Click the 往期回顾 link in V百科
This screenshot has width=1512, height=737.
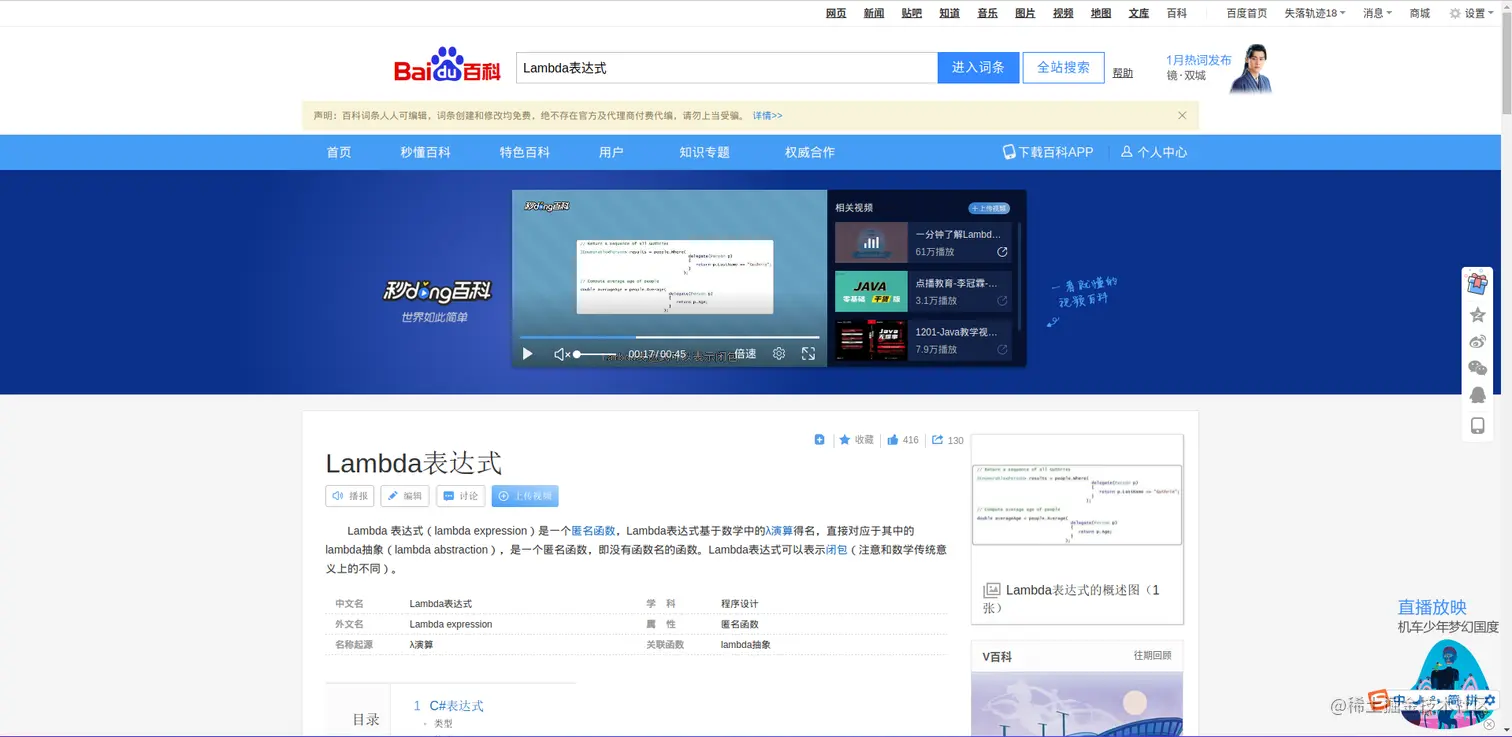point(1152,656)
